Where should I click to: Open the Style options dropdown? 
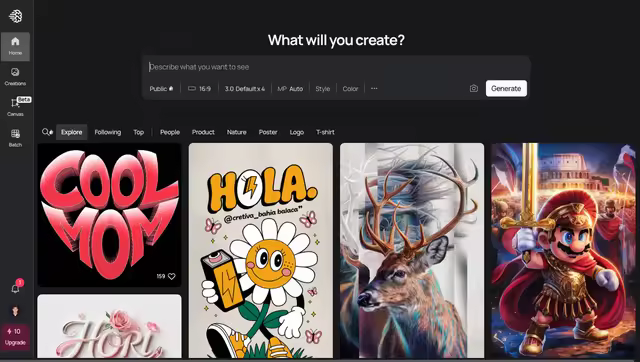click(x=322, y=89)
